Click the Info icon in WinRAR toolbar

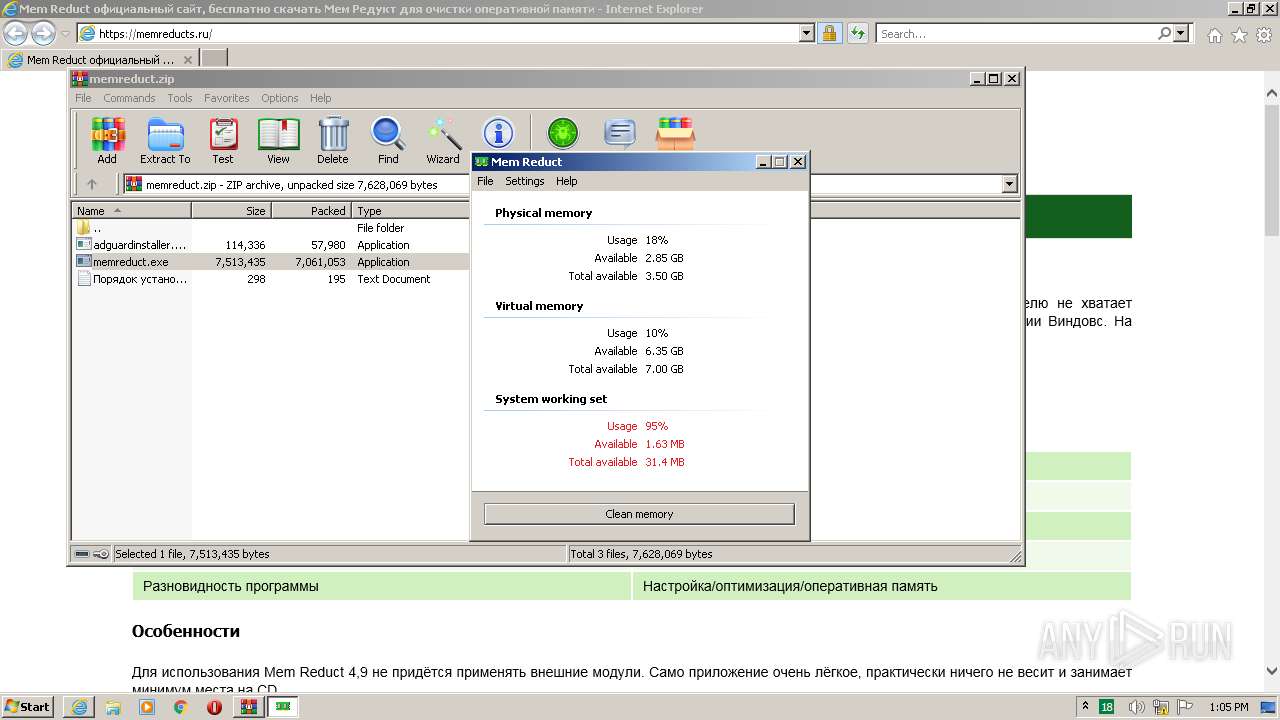(498, 132)
